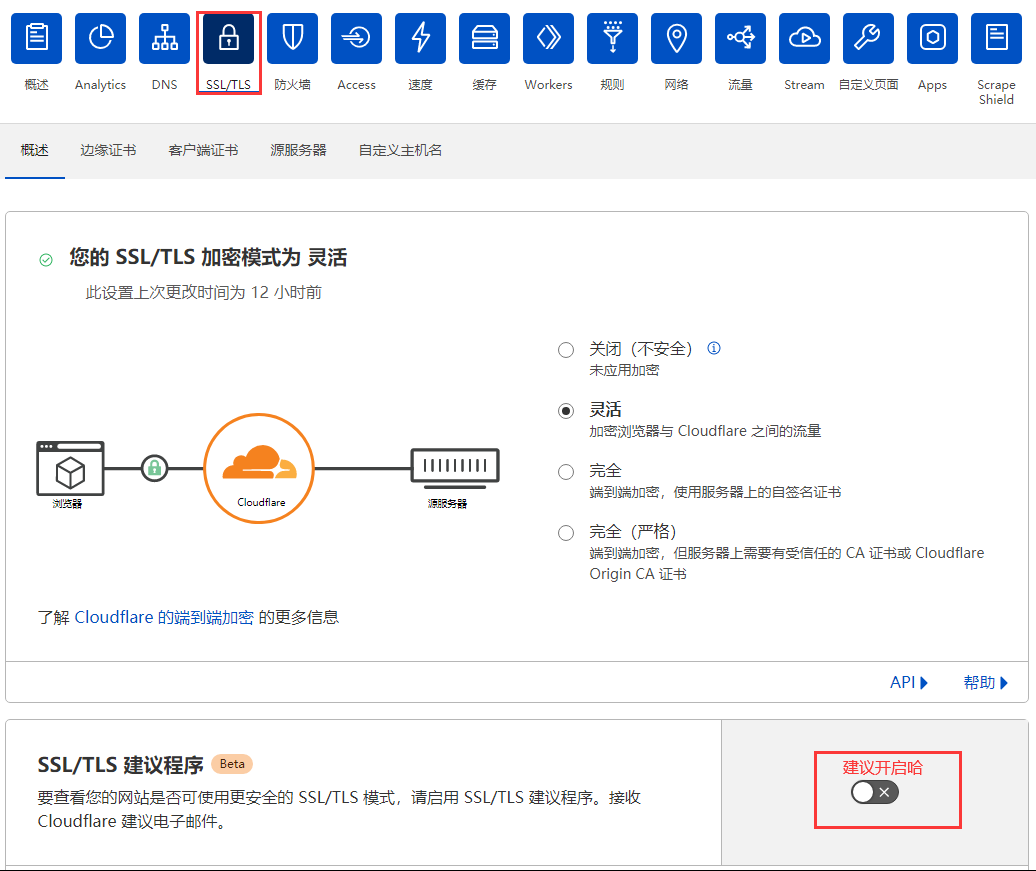Open the Cloudflare 的端到端加密 link
Screen dimensions: 1036x871
(x=164, y=617)
